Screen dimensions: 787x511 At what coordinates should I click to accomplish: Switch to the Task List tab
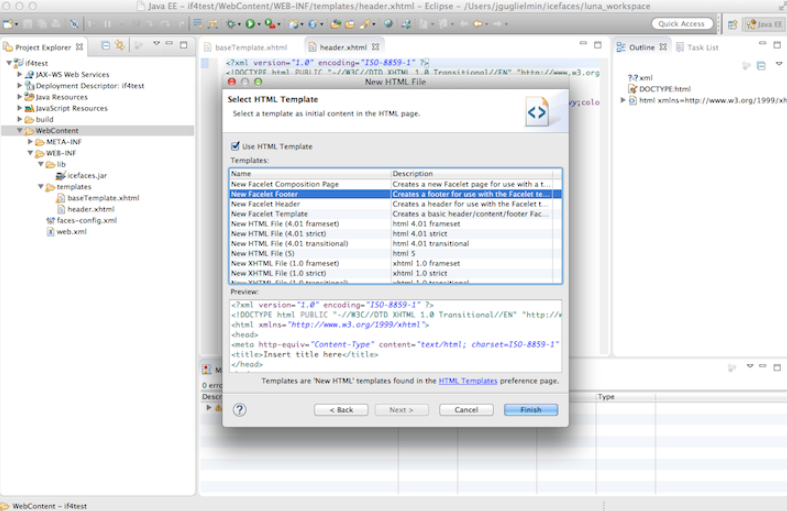(x=702, y=47)
